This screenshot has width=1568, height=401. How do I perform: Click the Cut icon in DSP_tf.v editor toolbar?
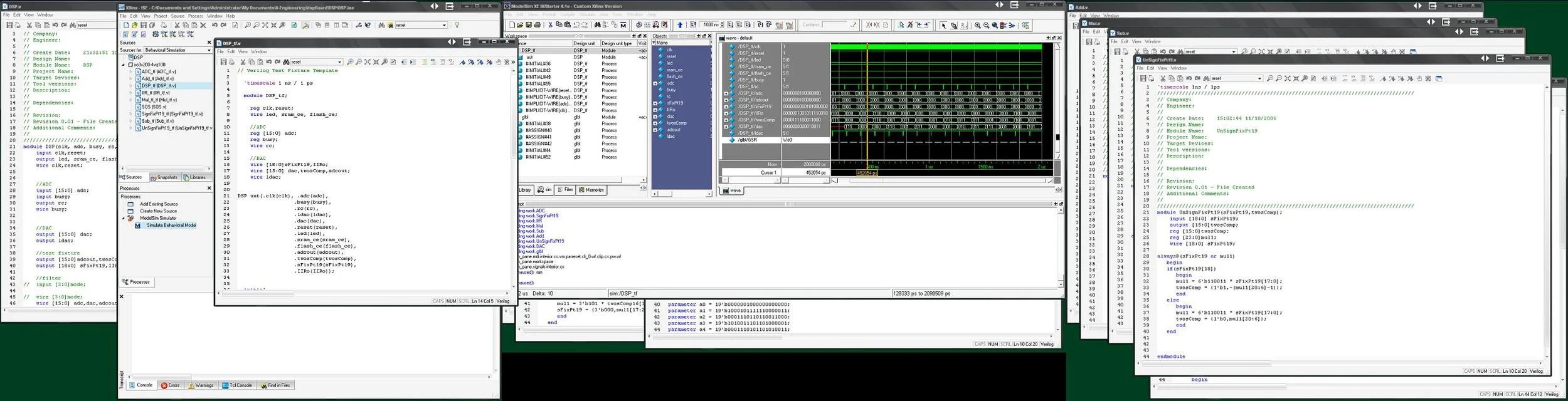pos(243,62)
